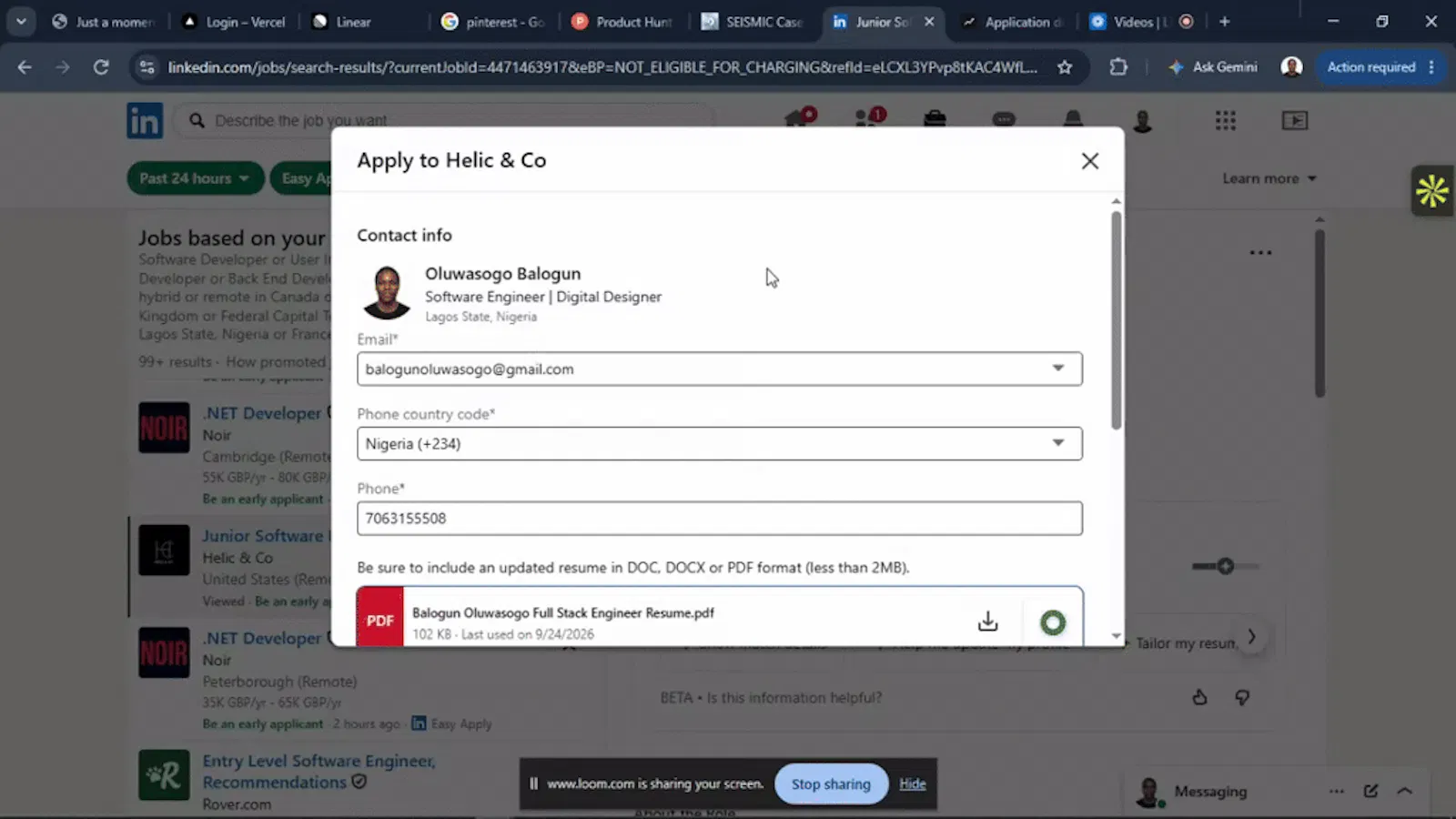Open the For Business apps grid icon
1456x819 pixels.
(1226, 120)
